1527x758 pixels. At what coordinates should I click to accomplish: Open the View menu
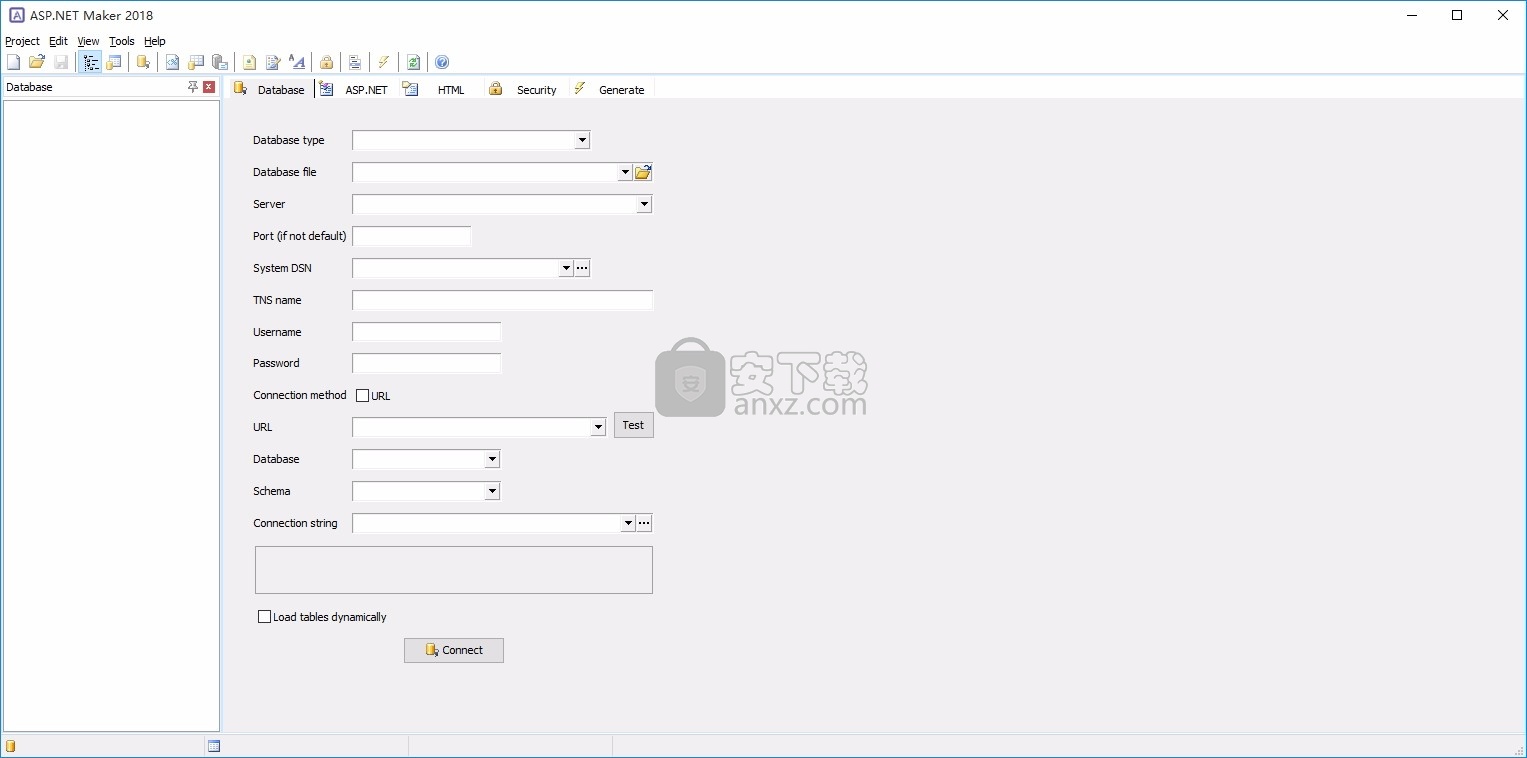[x=88, y=41]
